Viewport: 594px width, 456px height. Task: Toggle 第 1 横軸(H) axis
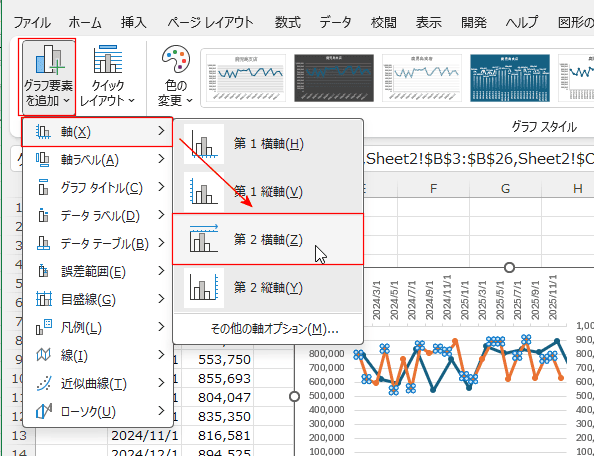tap(268, 144)
